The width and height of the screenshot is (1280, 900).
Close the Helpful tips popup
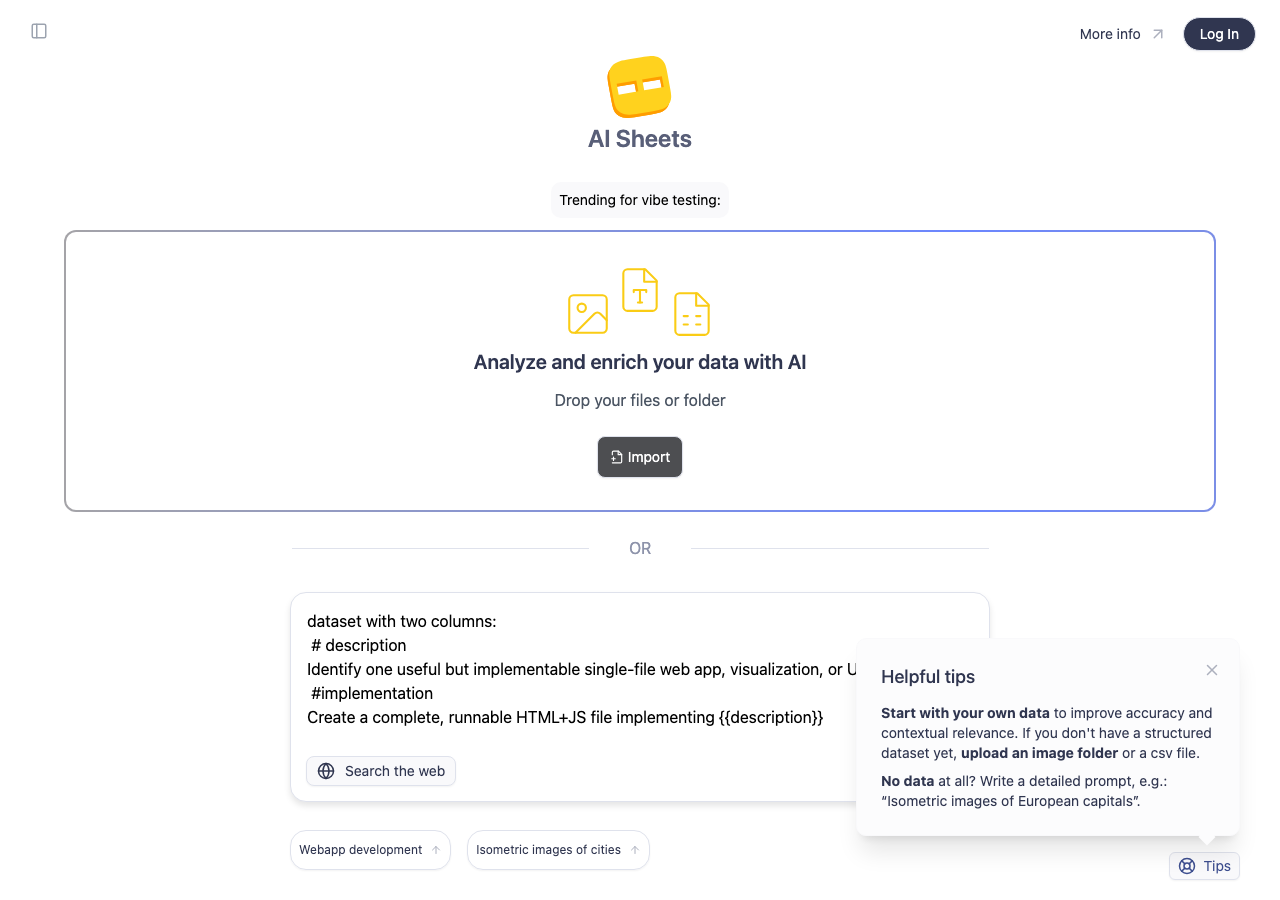pyautogui.click(x=1212, y=670)
